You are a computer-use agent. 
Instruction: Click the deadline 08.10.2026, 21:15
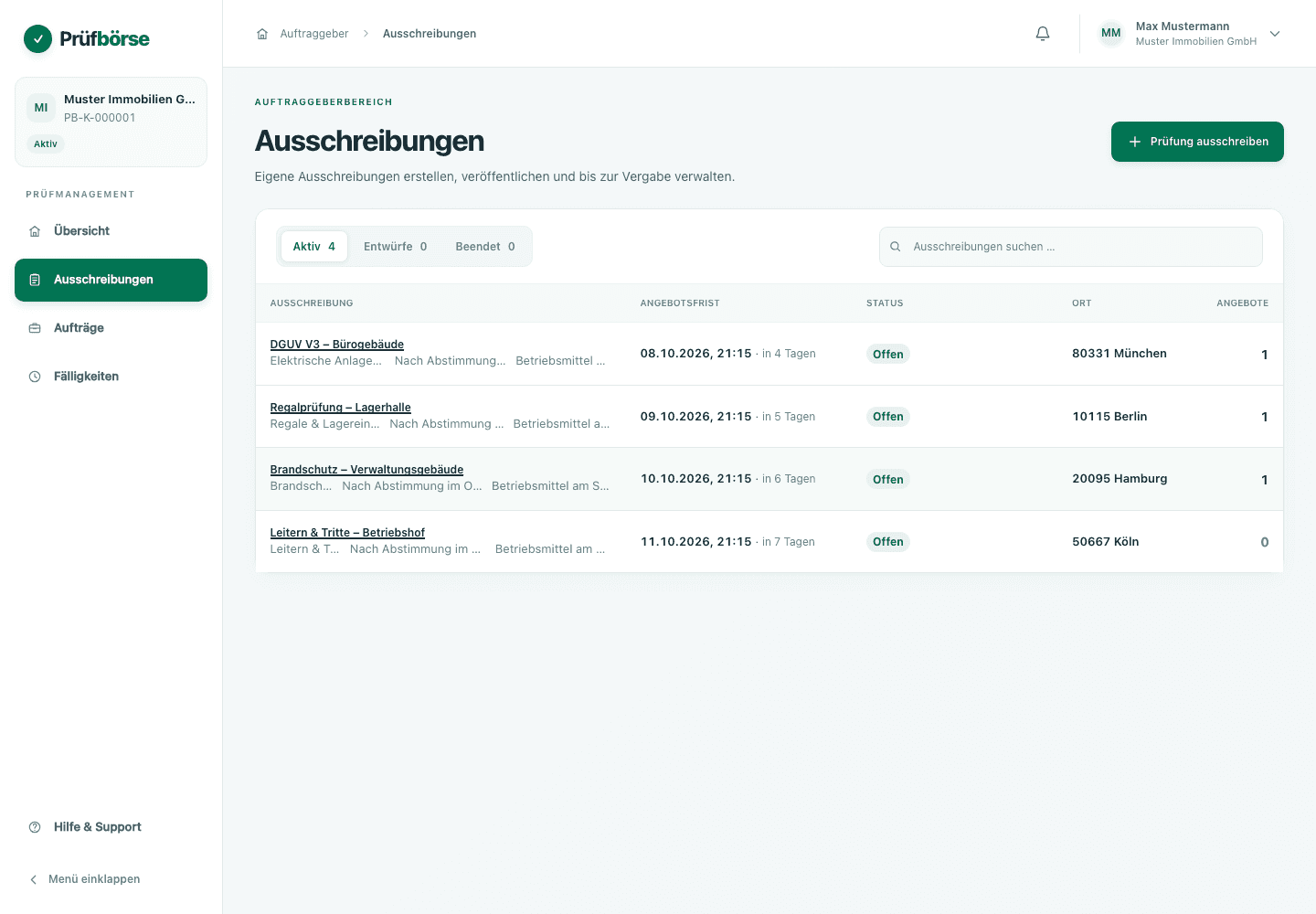click(695, 354)
